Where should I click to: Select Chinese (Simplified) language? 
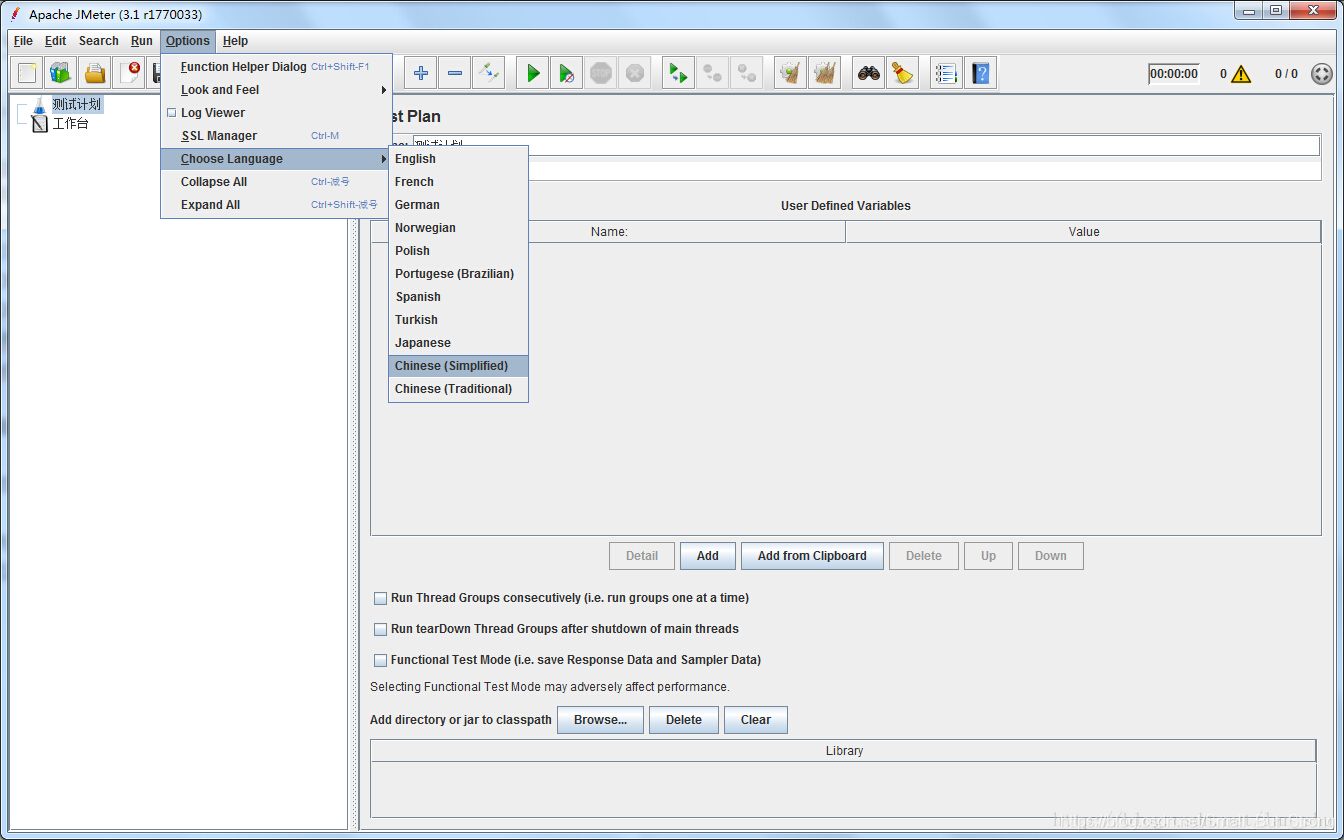(458, 366)
